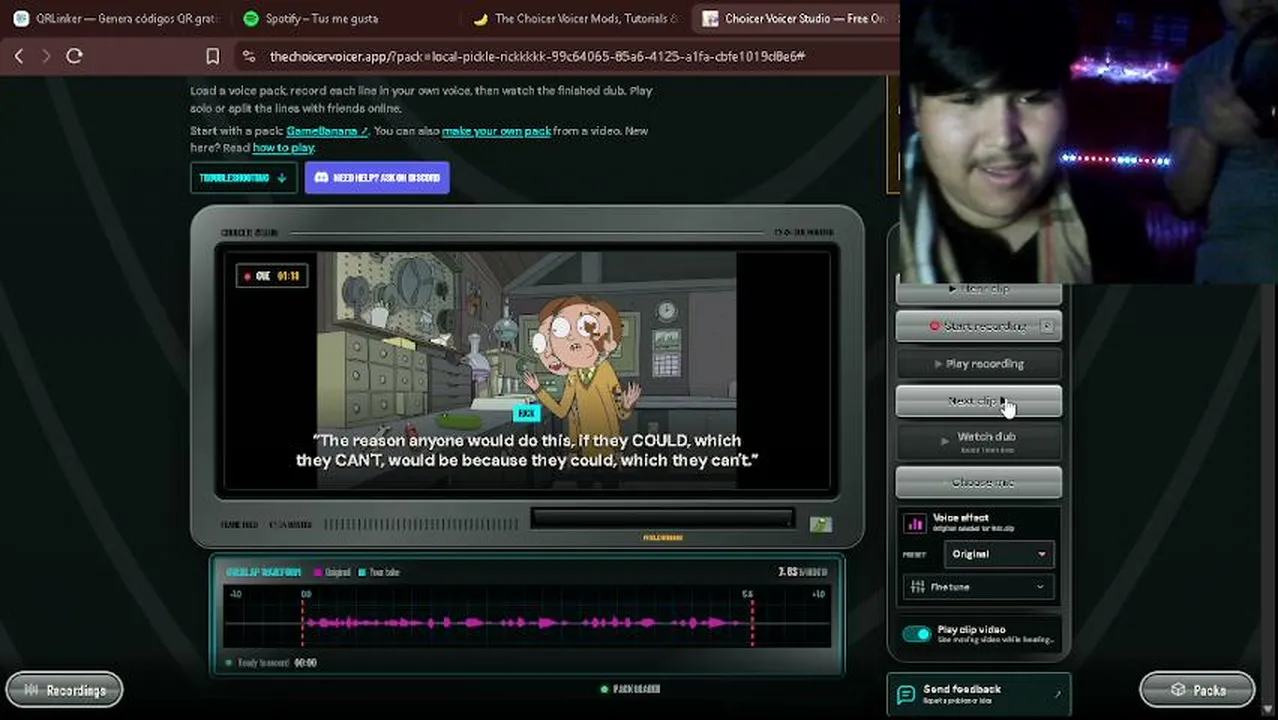
Task: Open the Recordings panel button
Action: (64, 690)
